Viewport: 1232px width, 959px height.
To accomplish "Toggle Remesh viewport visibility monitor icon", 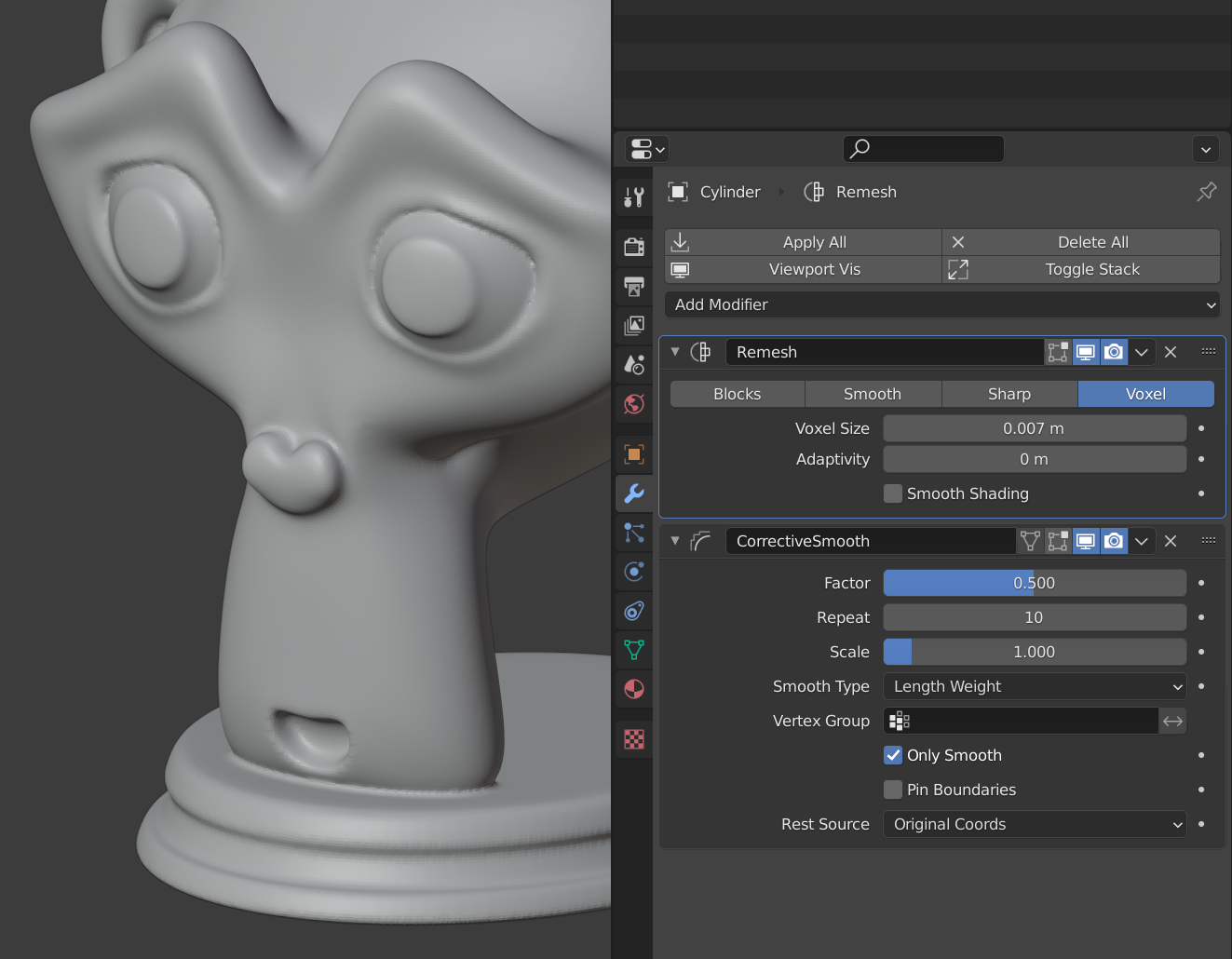I will [x=1086, y=352].
